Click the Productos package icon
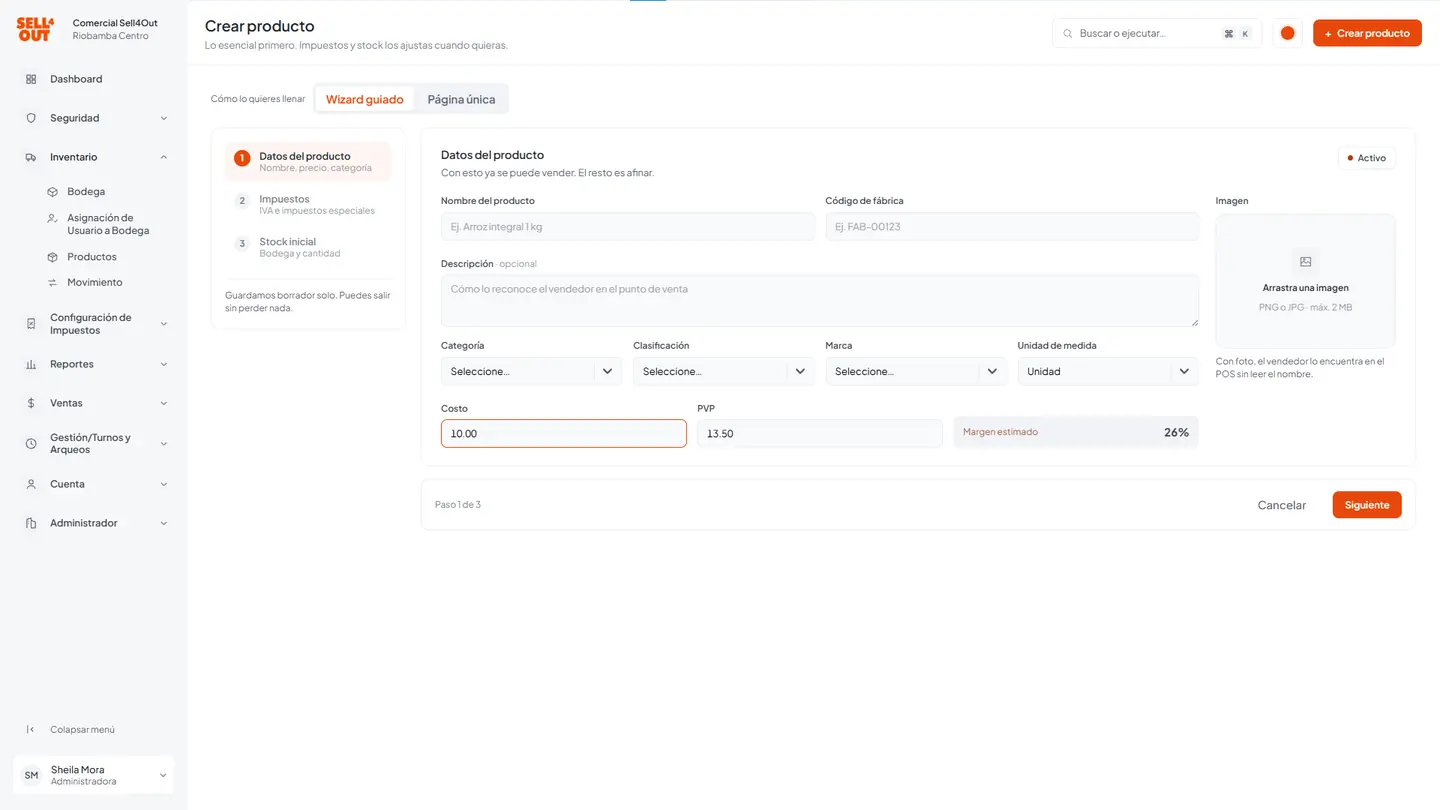1440x810 pixels. (53, 257)
